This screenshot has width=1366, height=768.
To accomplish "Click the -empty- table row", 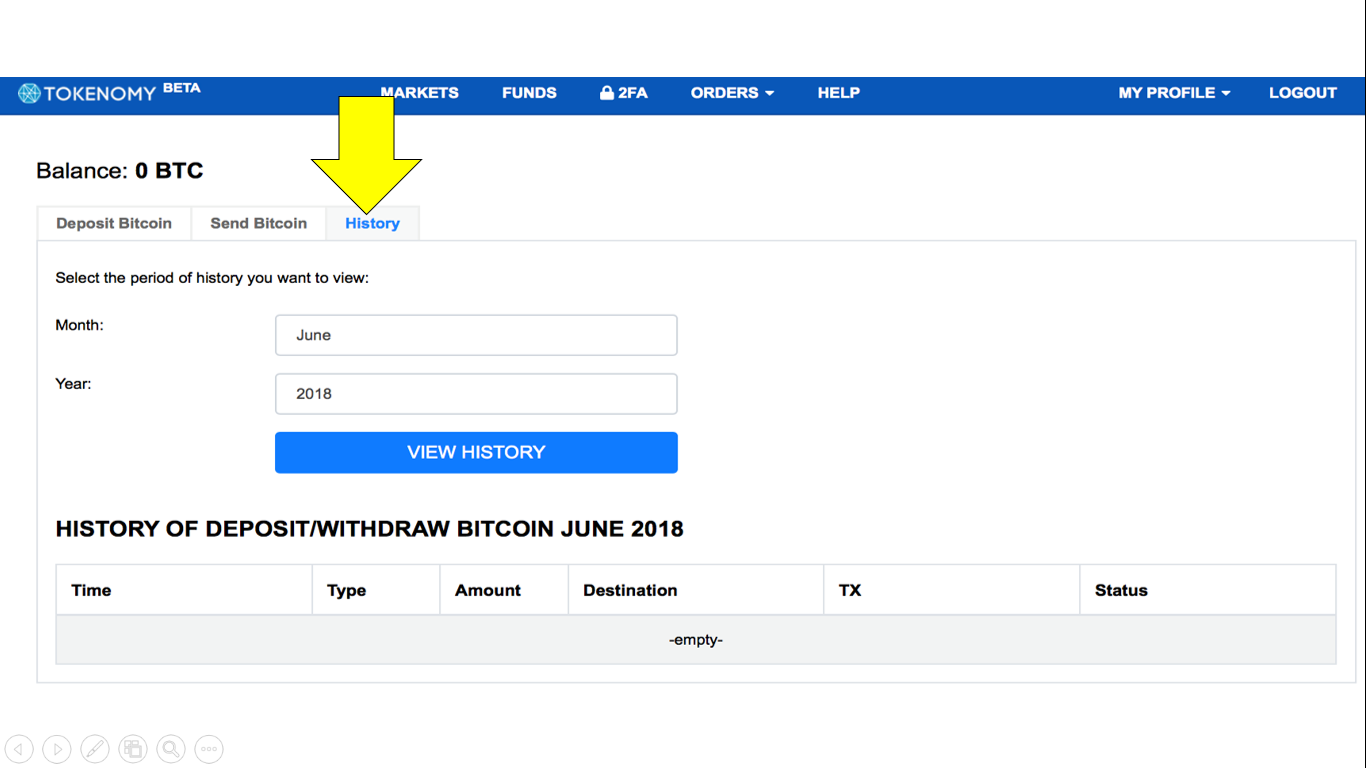I will pos(696,639).
